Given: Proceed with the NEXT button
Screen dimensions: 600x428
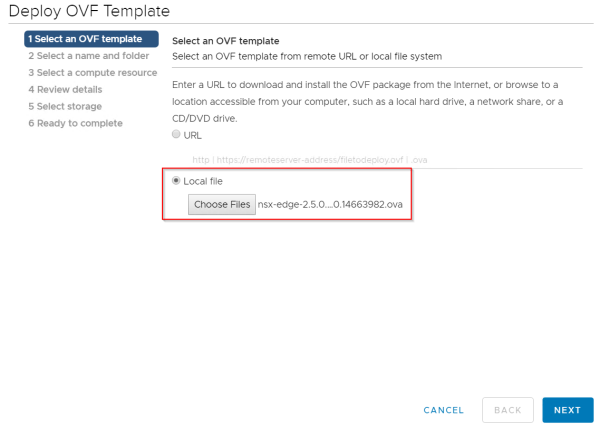Looking at the screenshot, I should pyautogui.click(x=567, y=410).
